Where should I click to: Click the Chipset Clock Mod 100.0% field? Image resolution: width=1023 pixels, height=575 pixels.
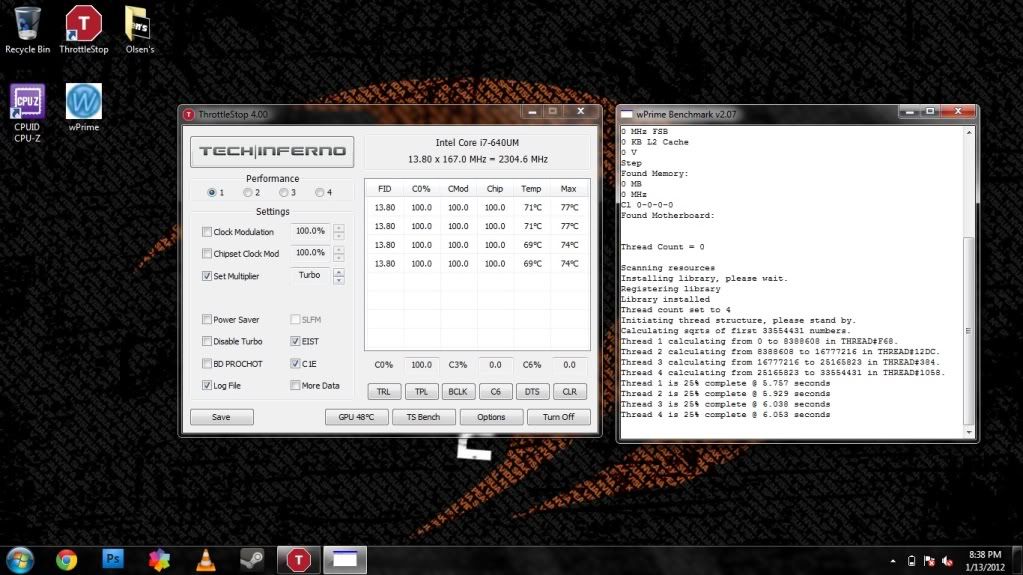[310, 253]
